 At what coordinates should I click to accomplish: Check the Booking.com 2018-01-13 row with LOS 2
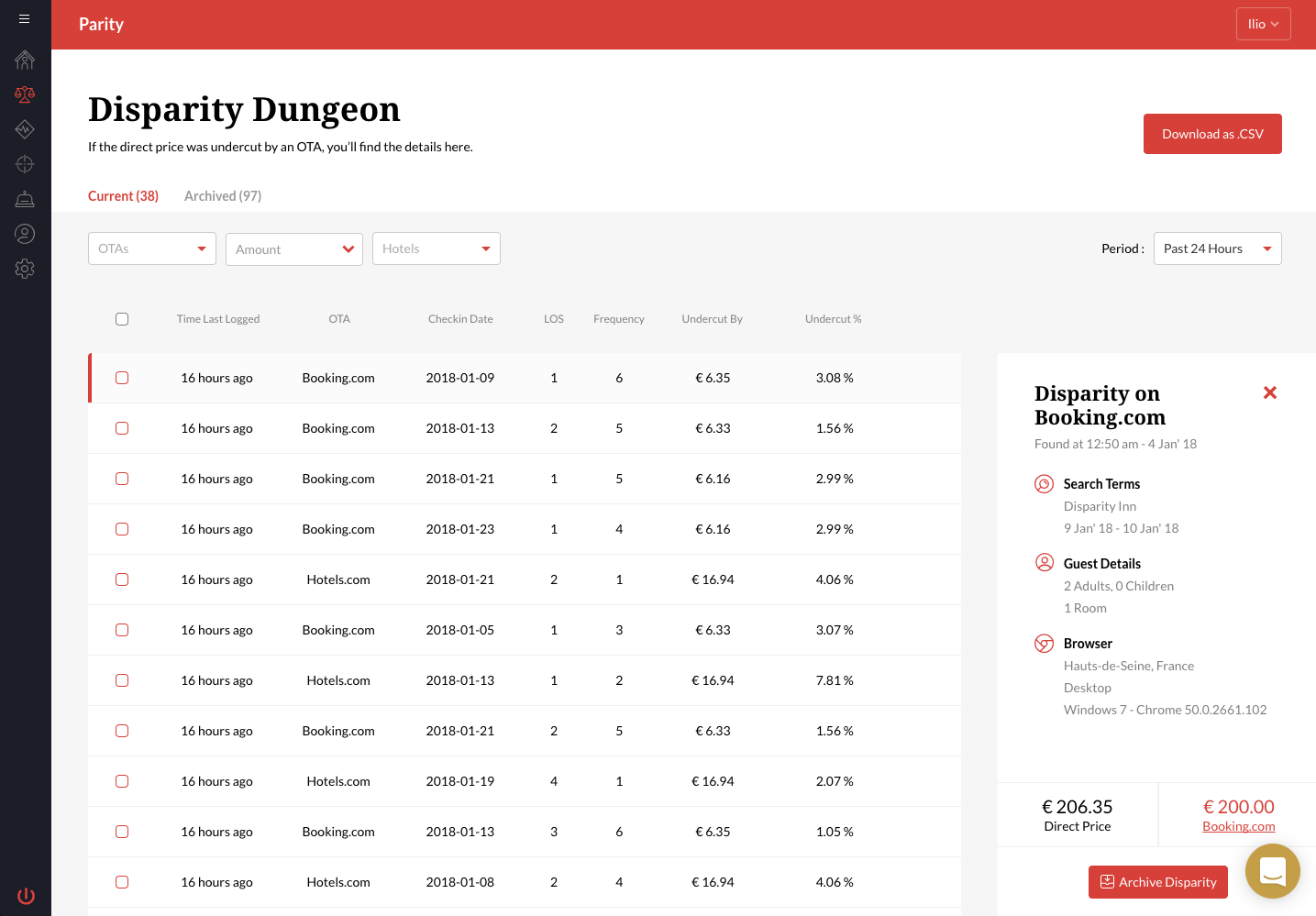click(122, 428)
